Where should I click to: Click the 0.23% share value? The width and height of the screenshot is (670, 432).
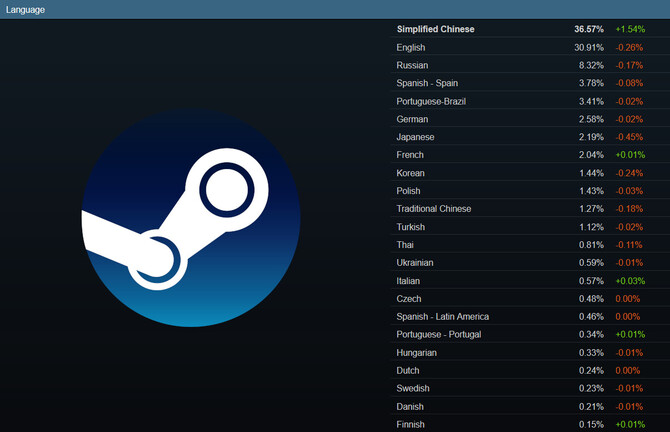pyautogui.click(x=591, y=388)
